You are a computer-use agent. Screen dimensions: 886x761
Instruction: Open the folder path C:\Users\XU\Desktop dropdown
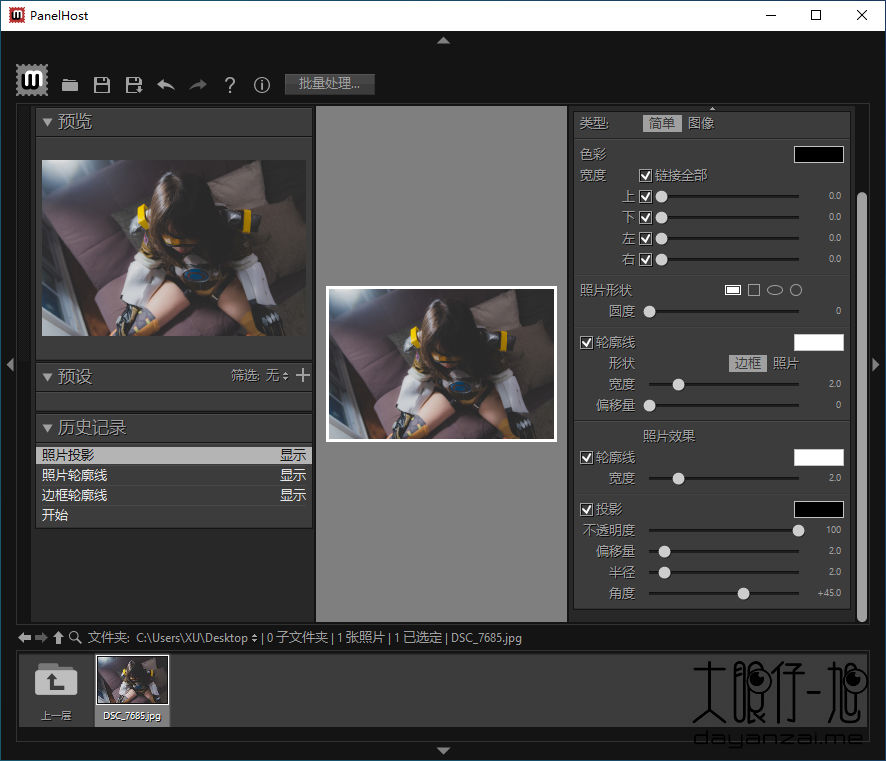tap(197, 638)
